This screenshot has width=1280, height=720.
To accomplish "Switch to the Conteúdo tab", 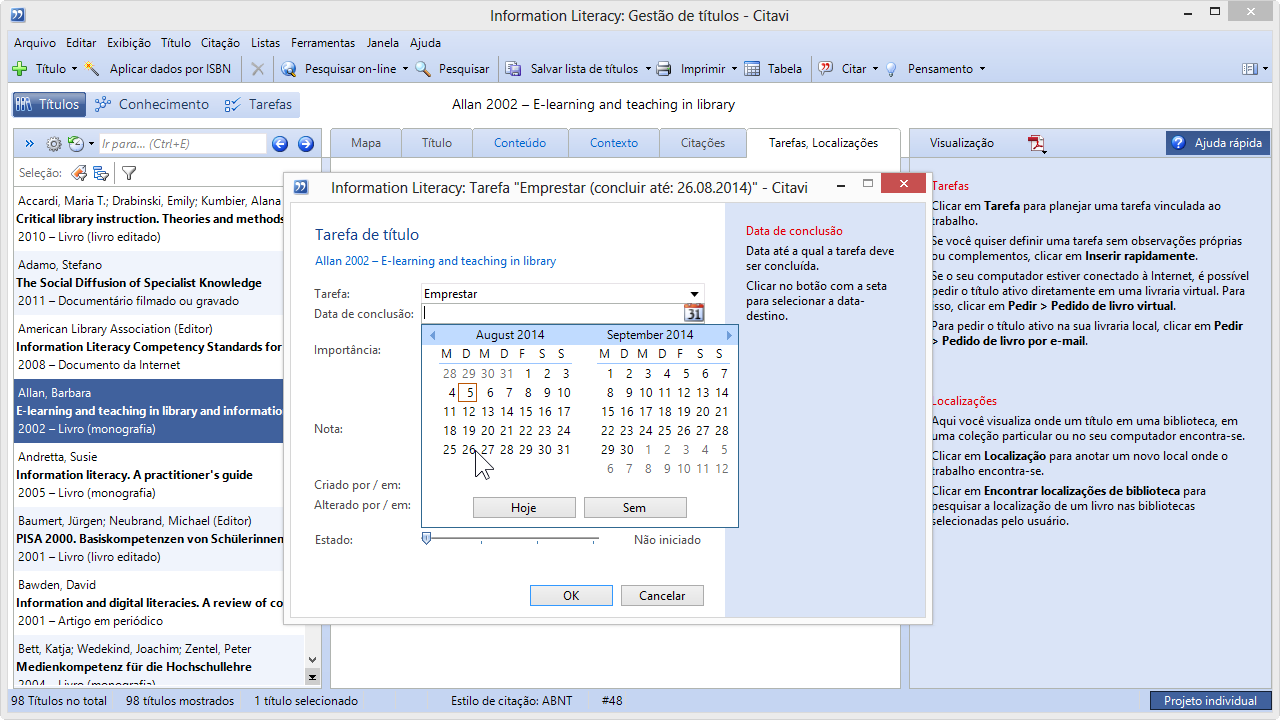I will click(x=520, y=143).
